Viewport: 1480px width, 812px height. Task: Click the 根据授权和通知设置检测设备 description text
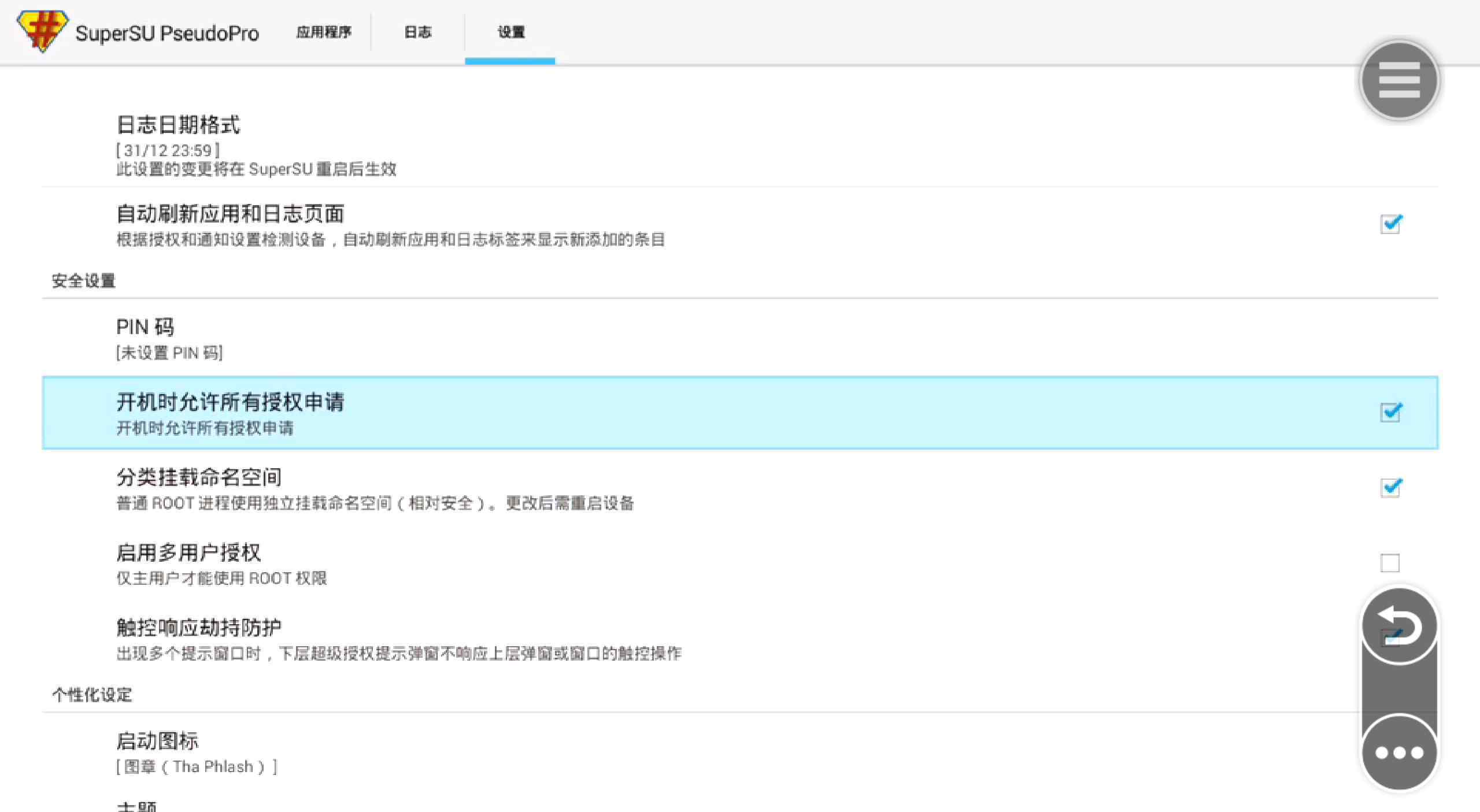click(x=391, y=240)
